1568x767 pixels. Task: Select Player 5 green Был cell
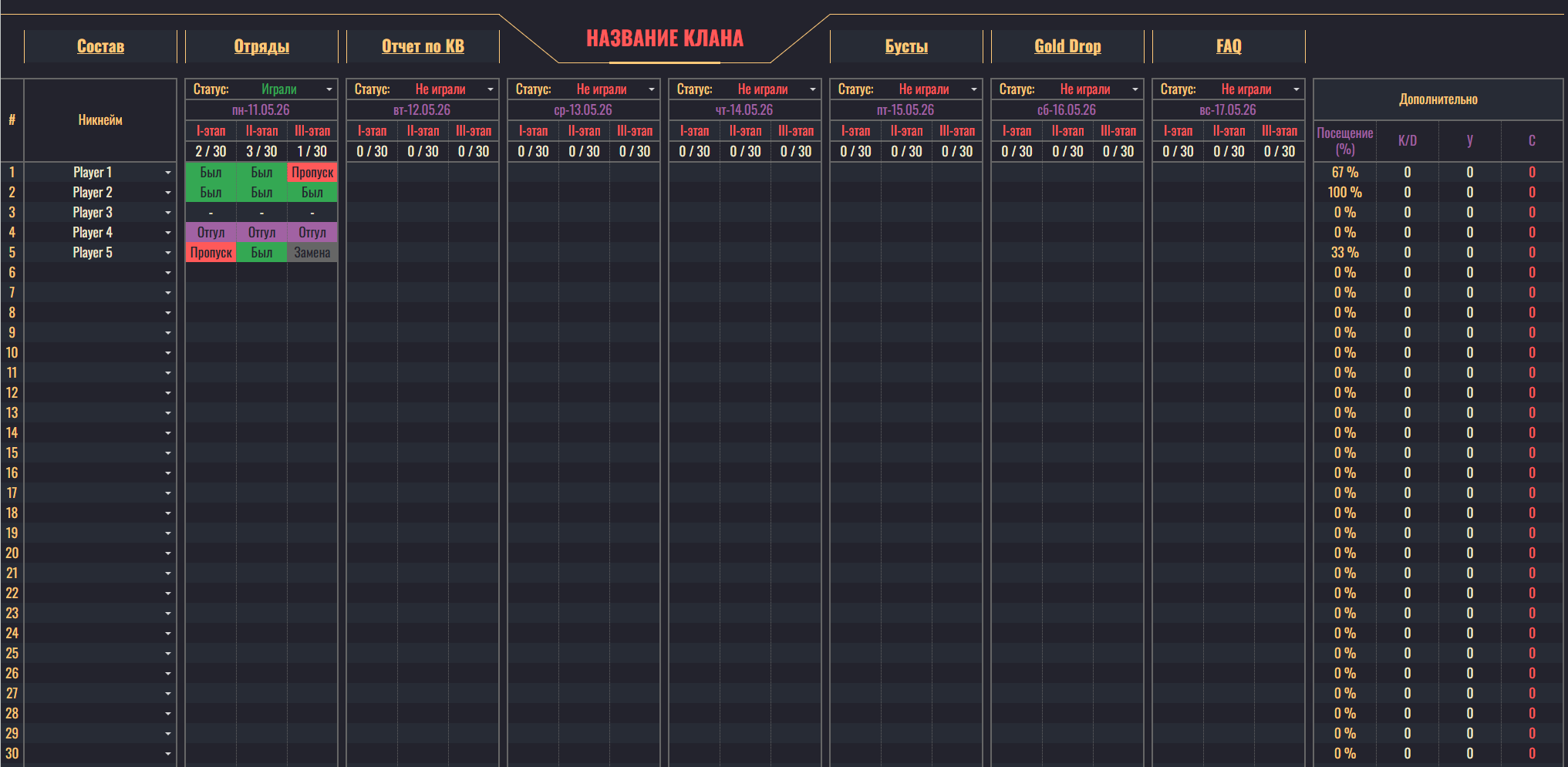coord(261,253)
